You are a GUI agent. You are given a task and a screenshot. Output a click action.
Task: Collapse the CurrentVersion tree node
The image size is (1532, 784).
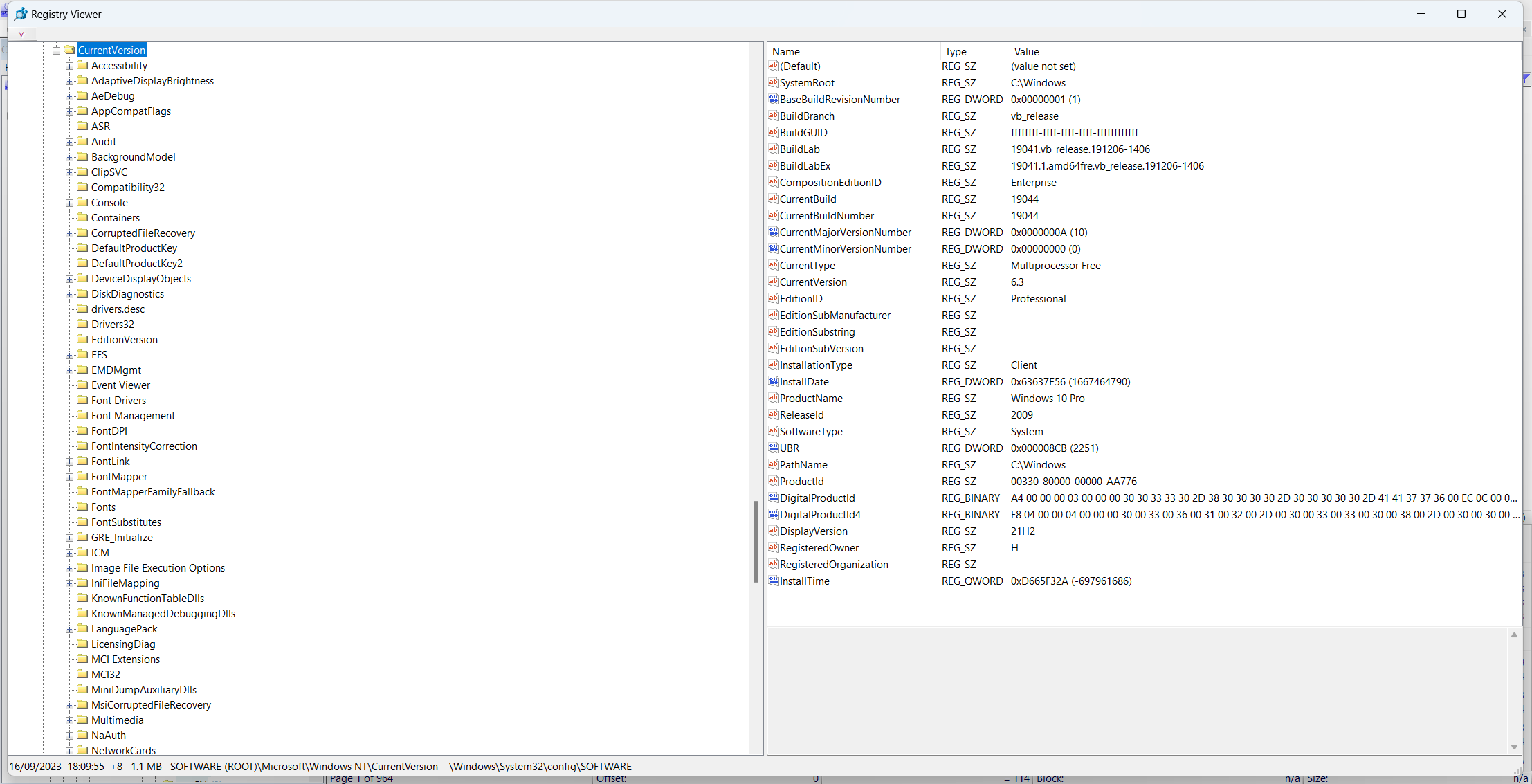[56, 51]
